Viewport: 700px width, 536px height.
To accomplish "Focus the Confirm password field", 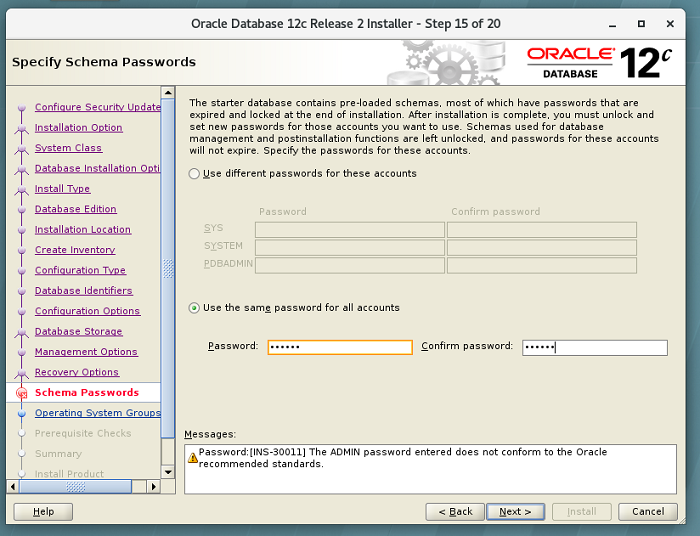I will 594,347.
